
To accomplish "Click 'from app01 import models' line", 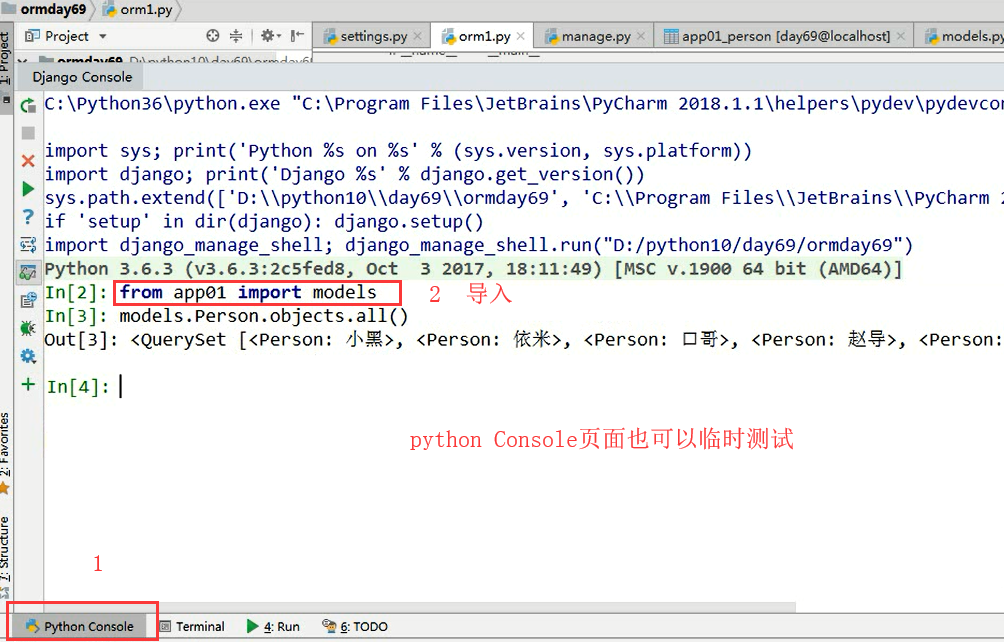I will tap(248, 293).
